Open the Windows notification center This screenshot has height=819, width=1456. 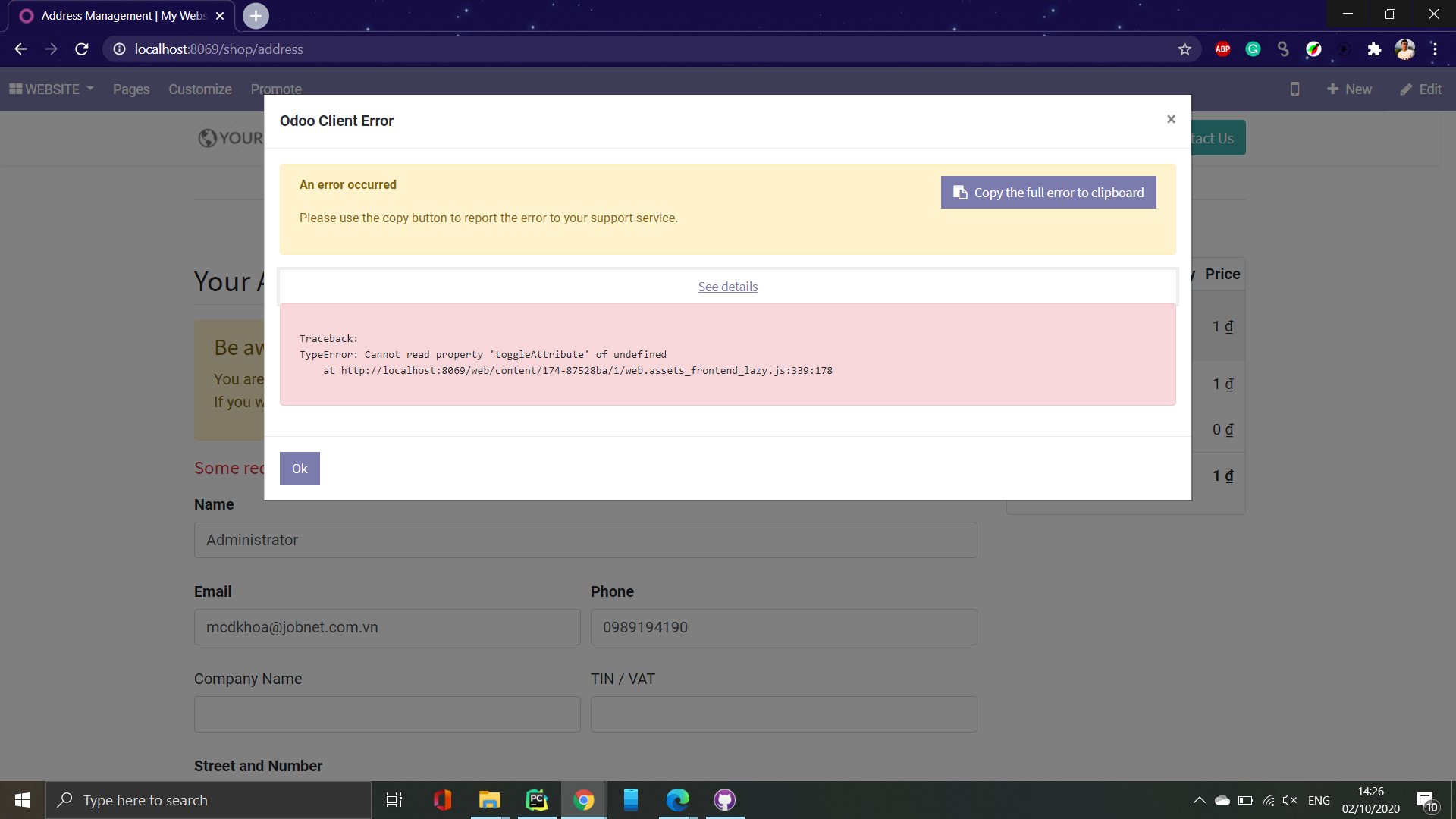pos(1426,801)
